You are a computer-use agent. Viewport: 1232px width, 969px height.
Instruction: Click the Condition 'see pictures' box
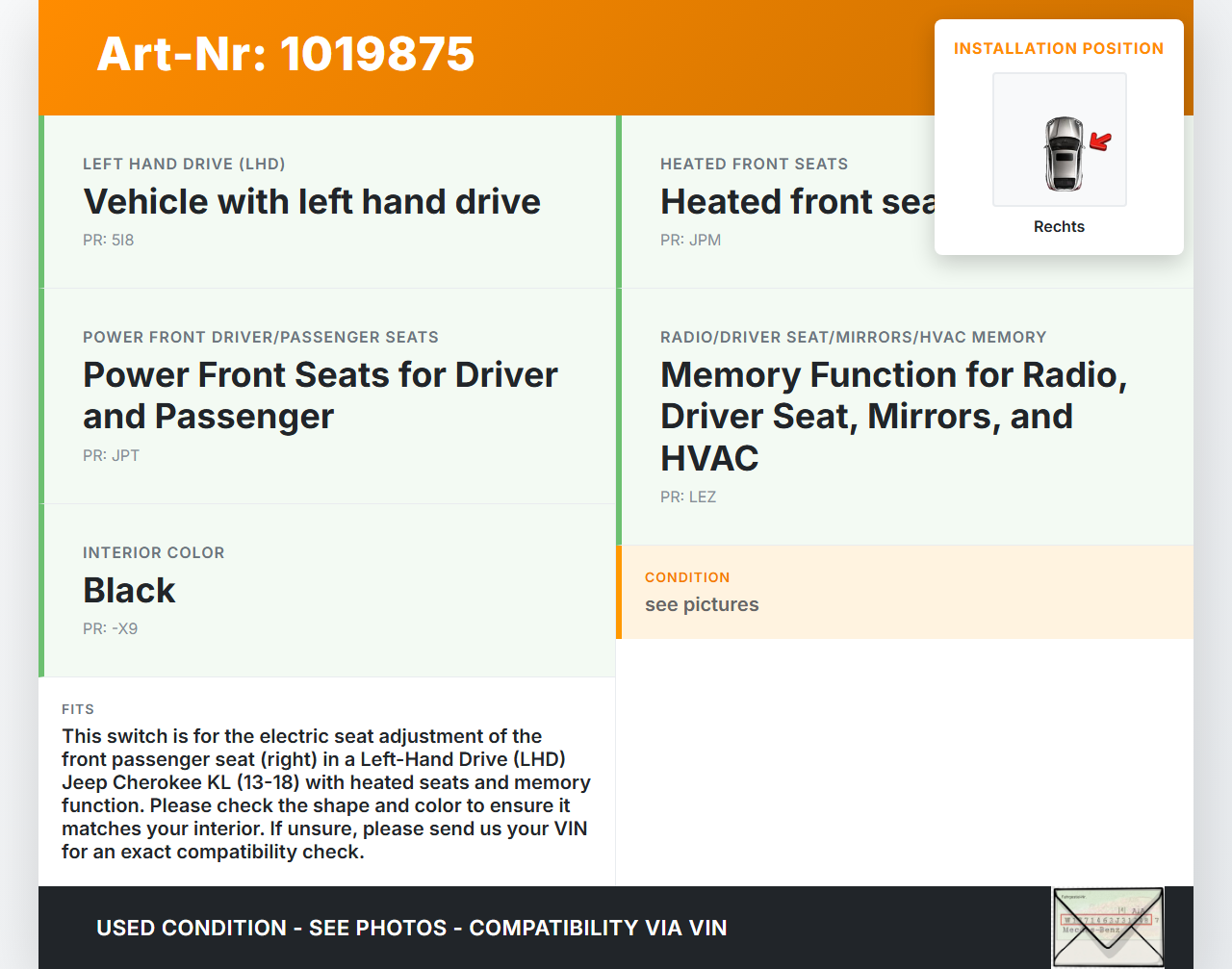(905, 592)
